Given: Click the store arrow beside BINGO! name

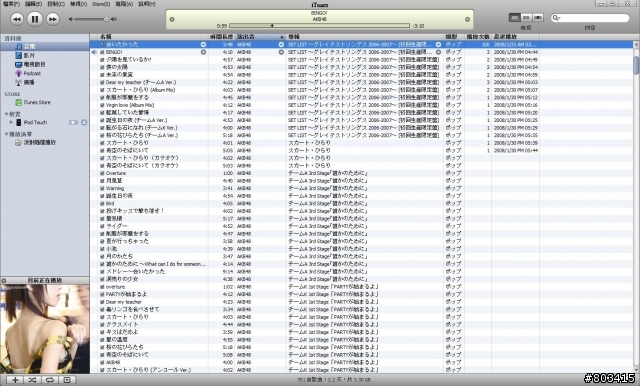Looking at the screenshot, I should tap(203, 52).
